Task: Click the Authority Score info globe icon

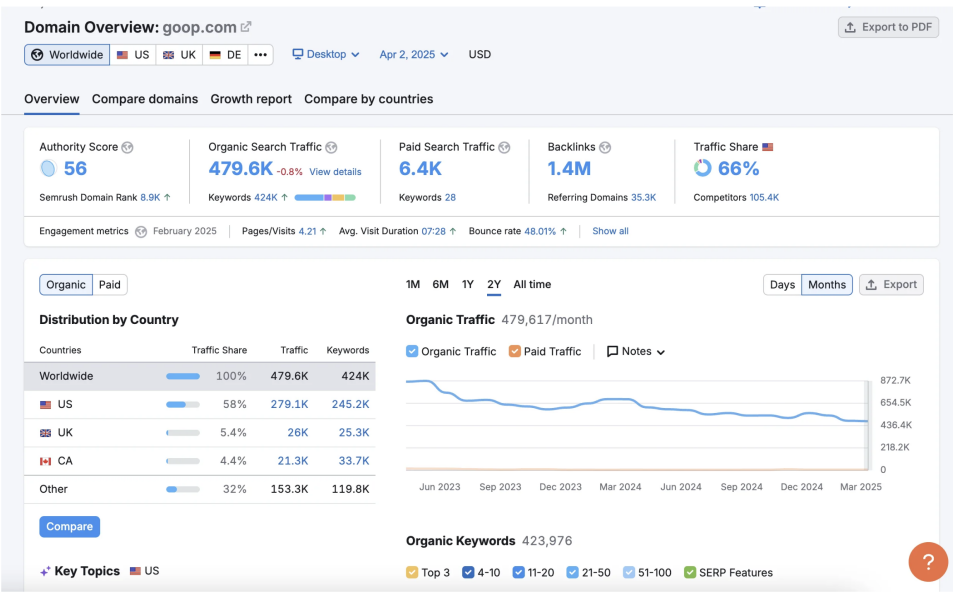Action: click(127, 147)
